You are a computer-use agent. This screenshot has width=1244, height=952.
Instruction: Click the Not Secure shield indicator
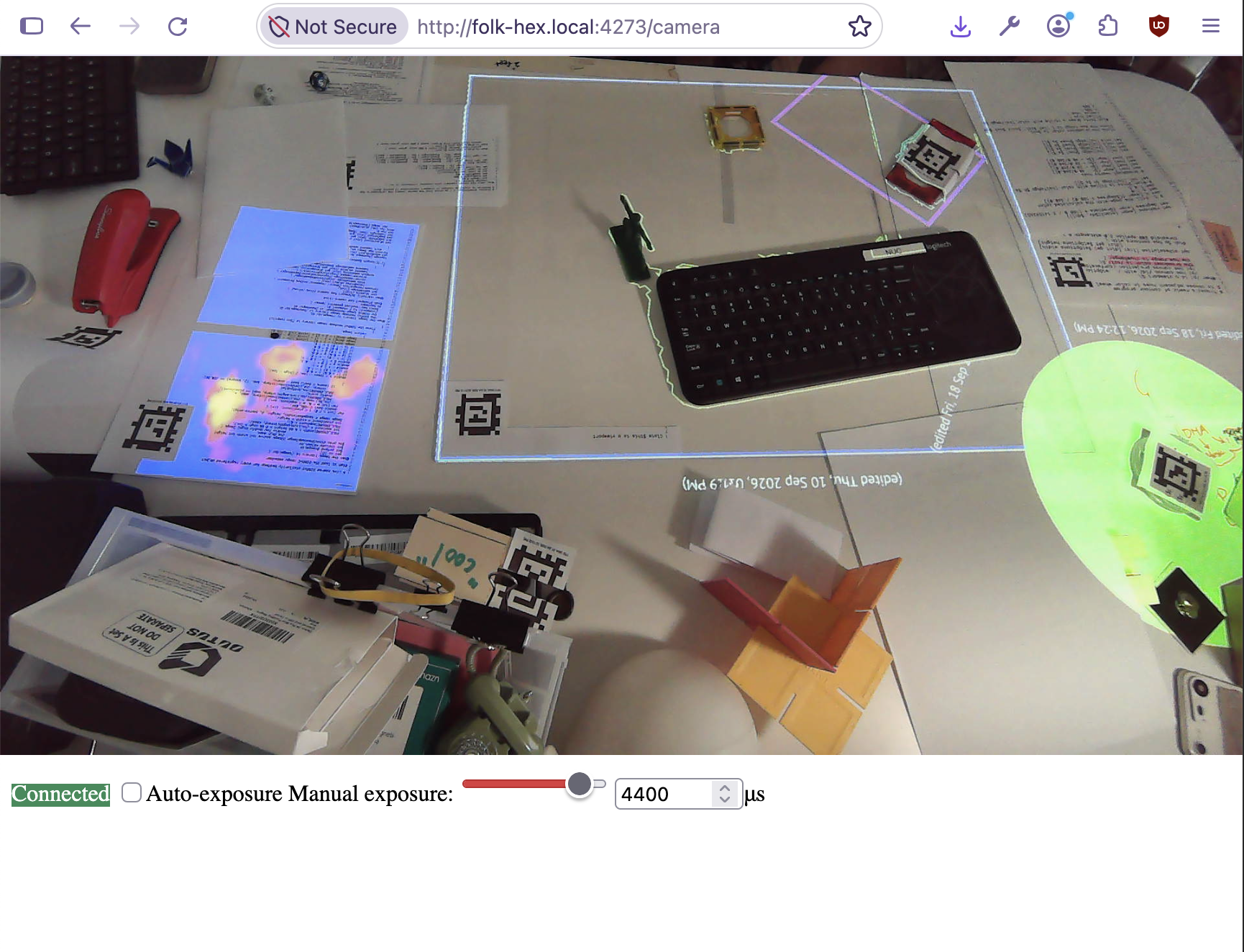click(333, 27)
